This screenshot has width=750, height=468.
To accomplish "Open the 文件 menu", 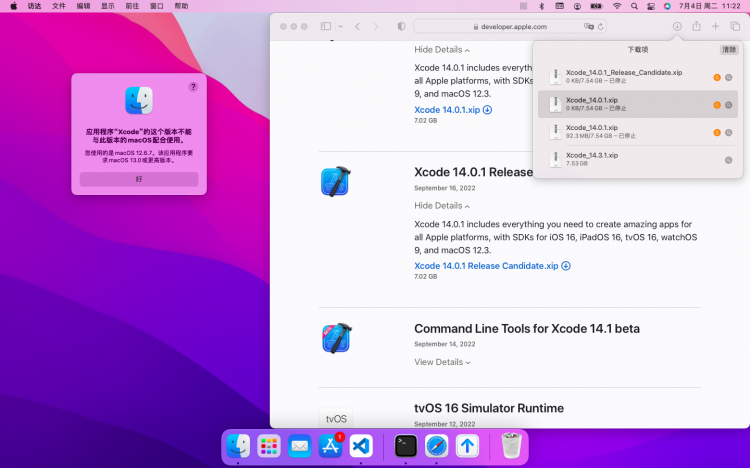I will tap(59, 6).
